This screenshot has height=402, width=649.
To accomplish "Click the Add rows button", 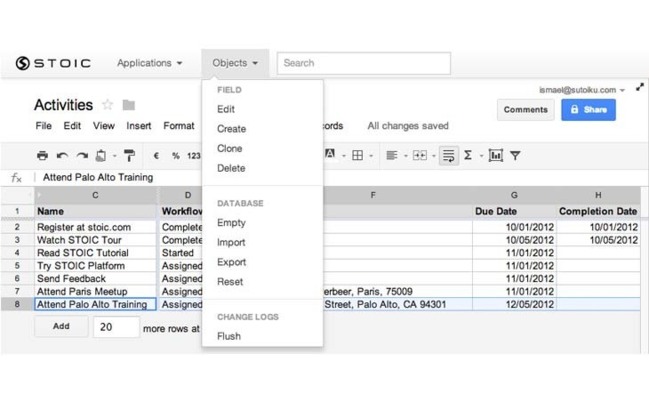I will tap(60, 326).
